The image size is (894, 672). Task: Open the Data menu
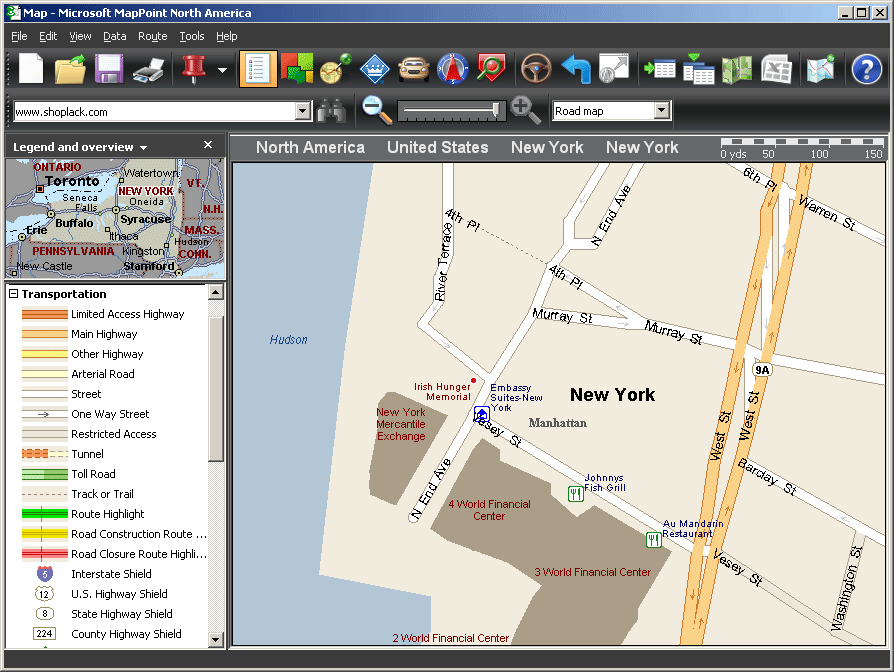coord(115,36)
